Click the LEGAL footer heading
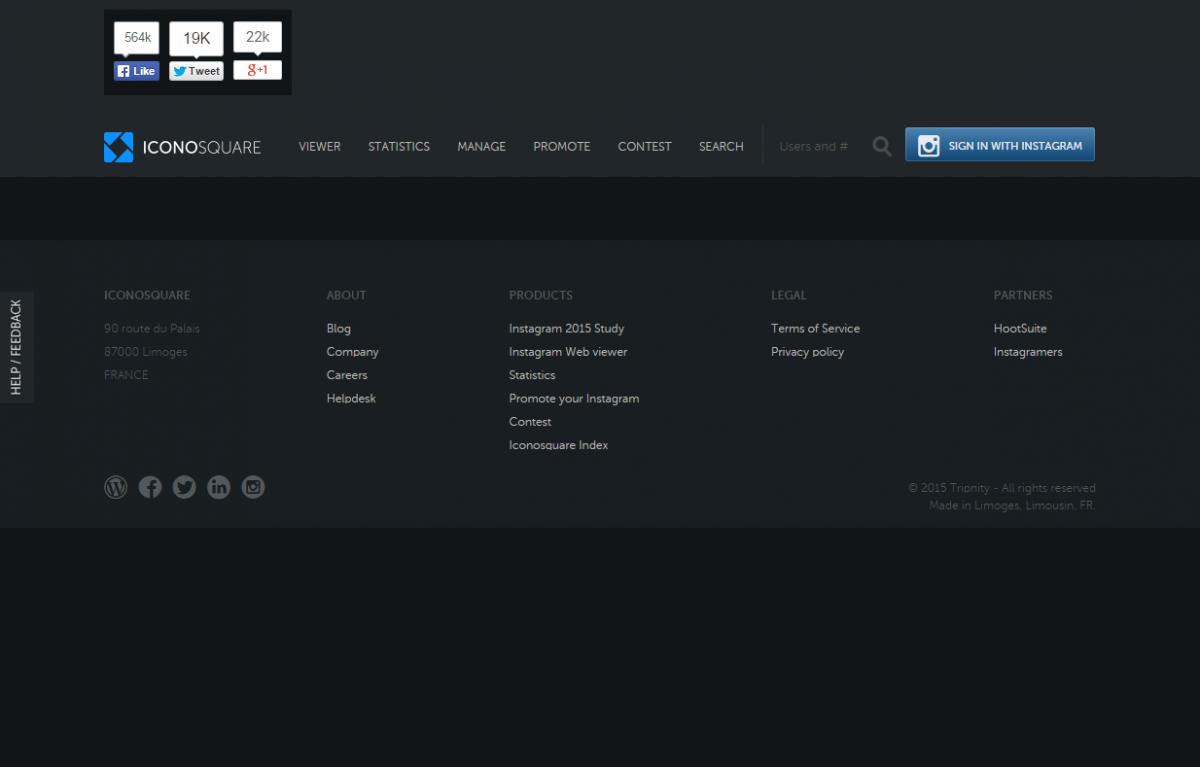Image resolution: width=1200 pixels, height=767 pixels. click(789, 295)
